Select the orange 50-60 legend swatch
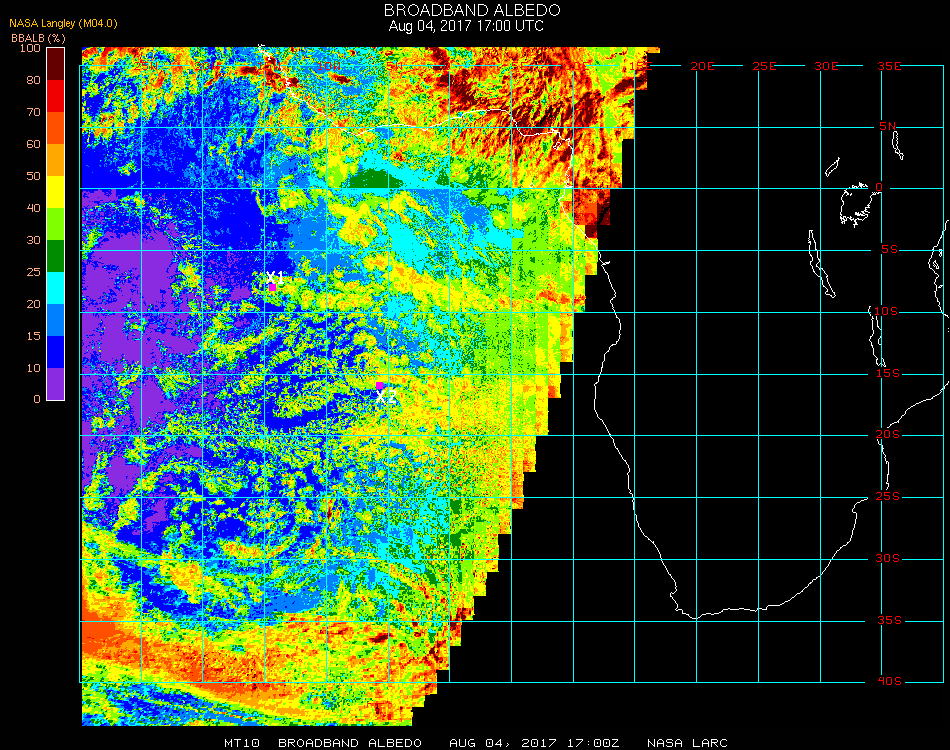Screen dimensions: 950x750 pos(56,160)
